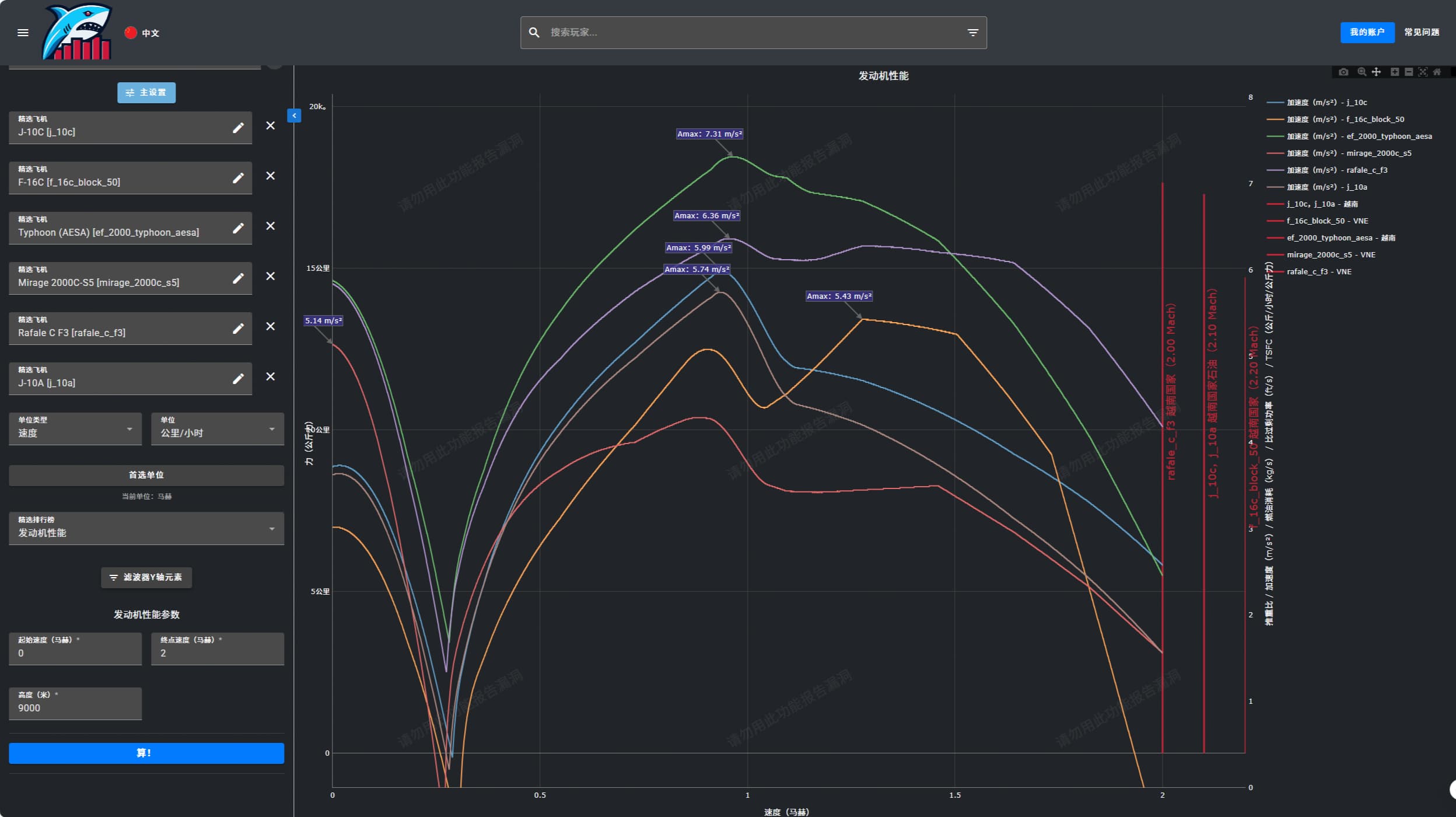Open 常见问题 in the top bar

(1421, 32)
